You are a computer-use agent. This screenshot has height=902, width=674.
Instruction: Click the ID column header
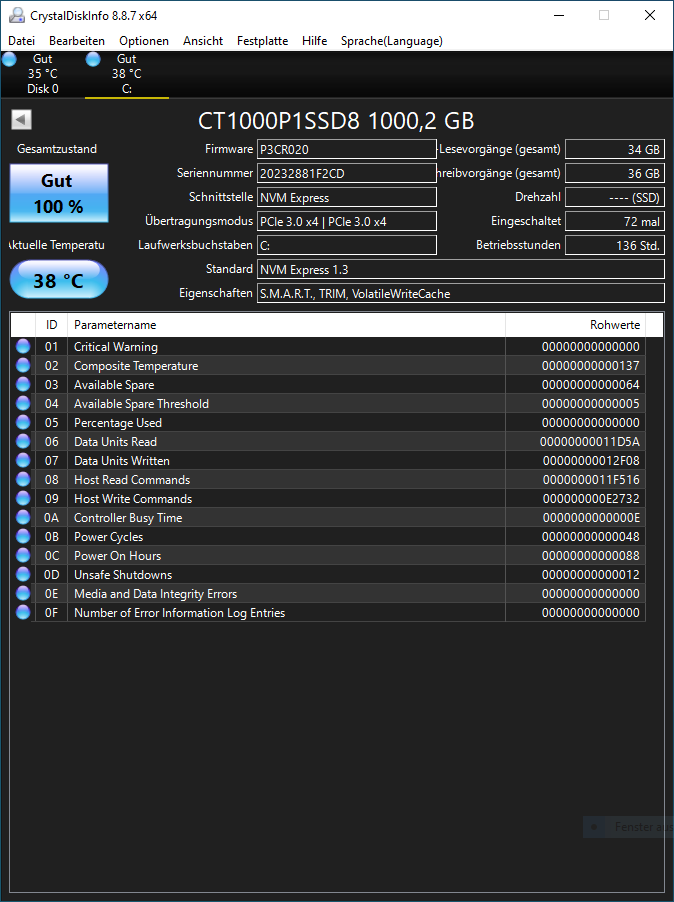52,325
